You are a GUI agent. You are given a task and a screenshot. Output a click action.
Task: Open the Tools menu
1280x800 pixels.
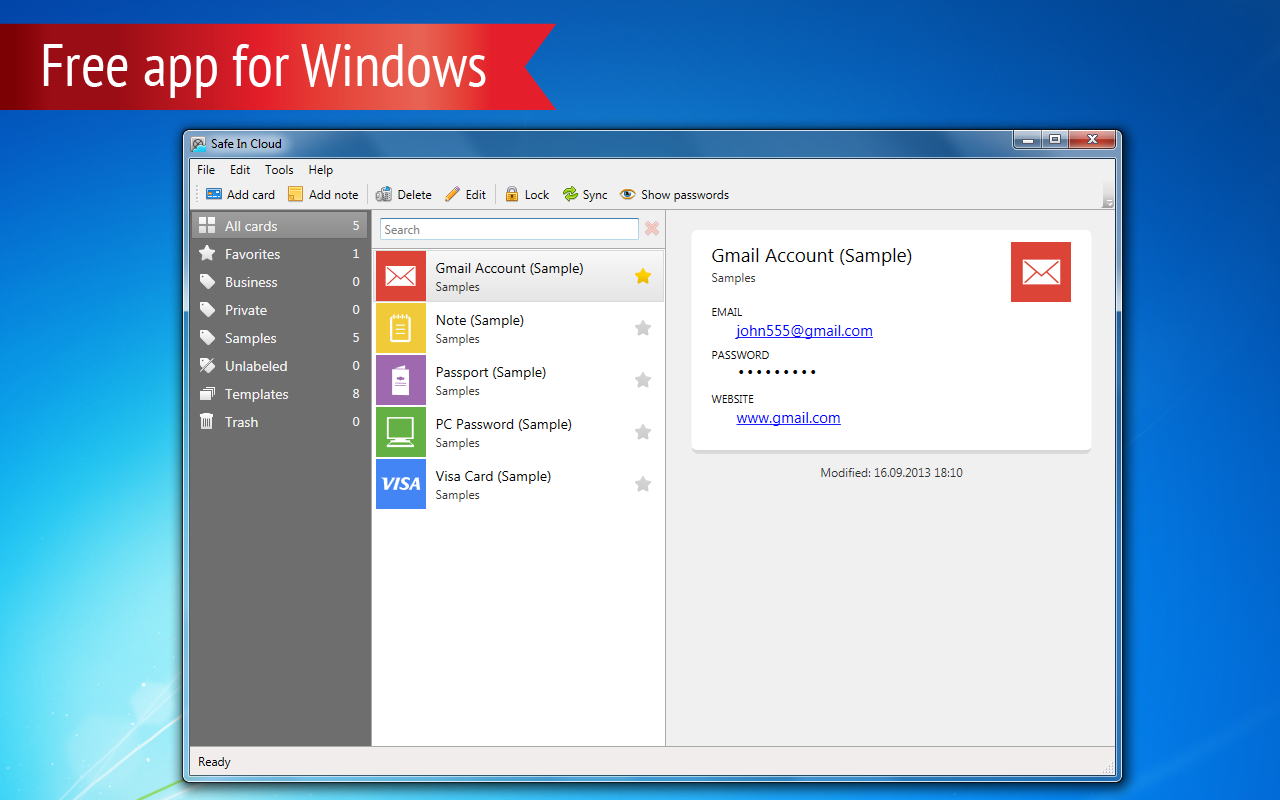(279, 169)
